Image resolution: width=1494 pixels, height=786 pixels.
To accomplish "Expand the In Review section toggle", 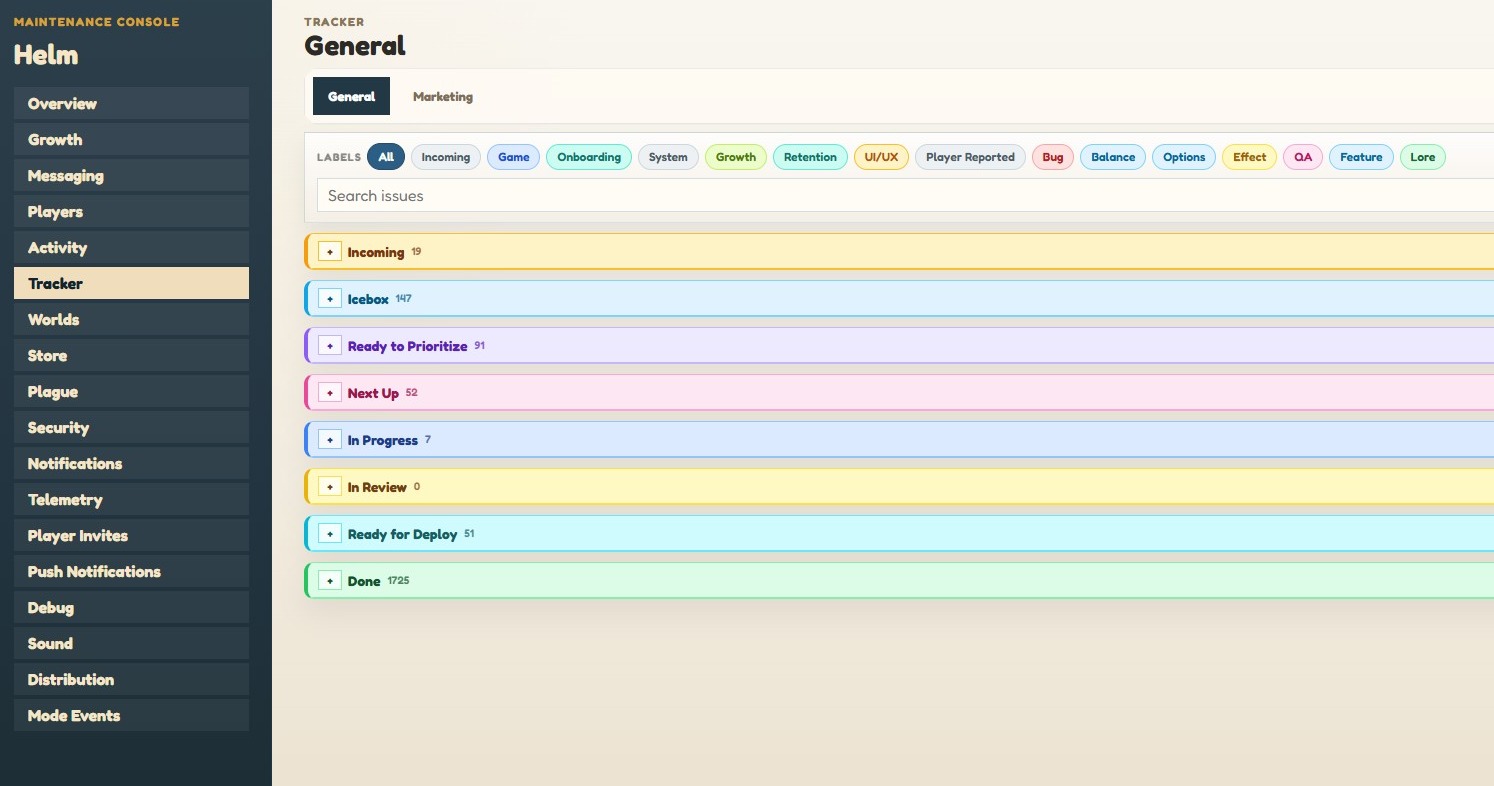I will (x=330, y=487).
